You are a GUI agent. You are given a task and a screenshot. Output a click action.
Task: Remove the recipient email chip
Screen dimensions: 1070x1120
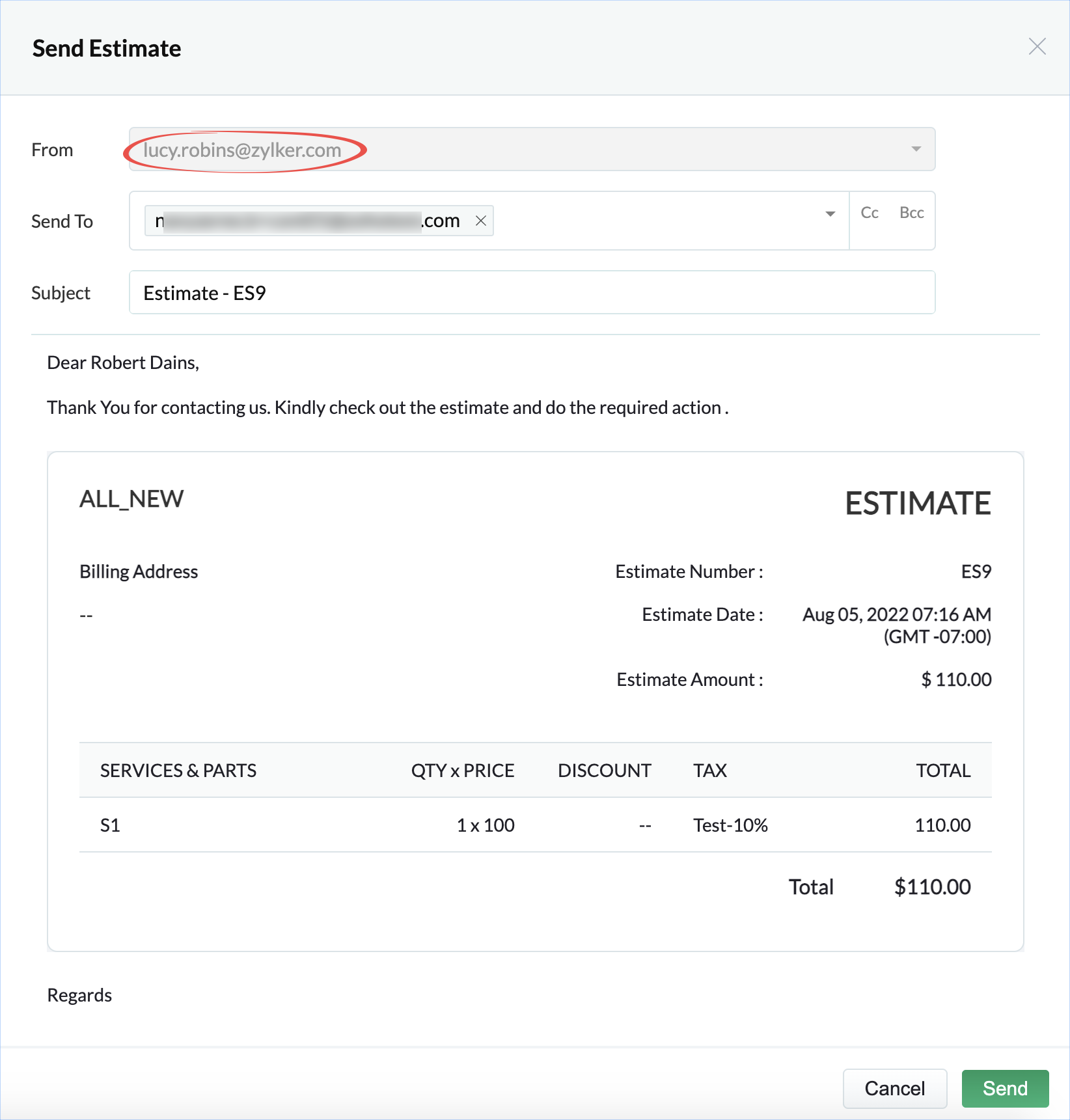481,221
